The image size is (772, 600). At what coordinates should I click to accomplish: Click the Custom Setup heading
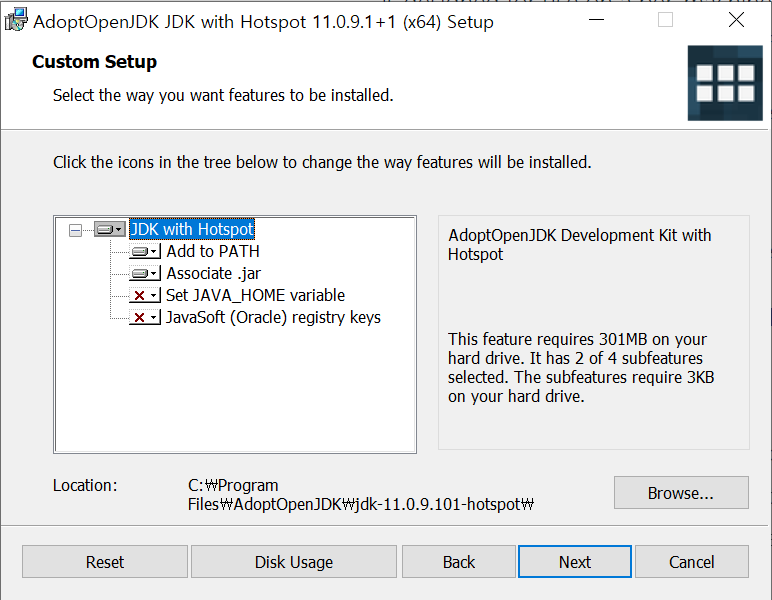click(x=95, y=62)
